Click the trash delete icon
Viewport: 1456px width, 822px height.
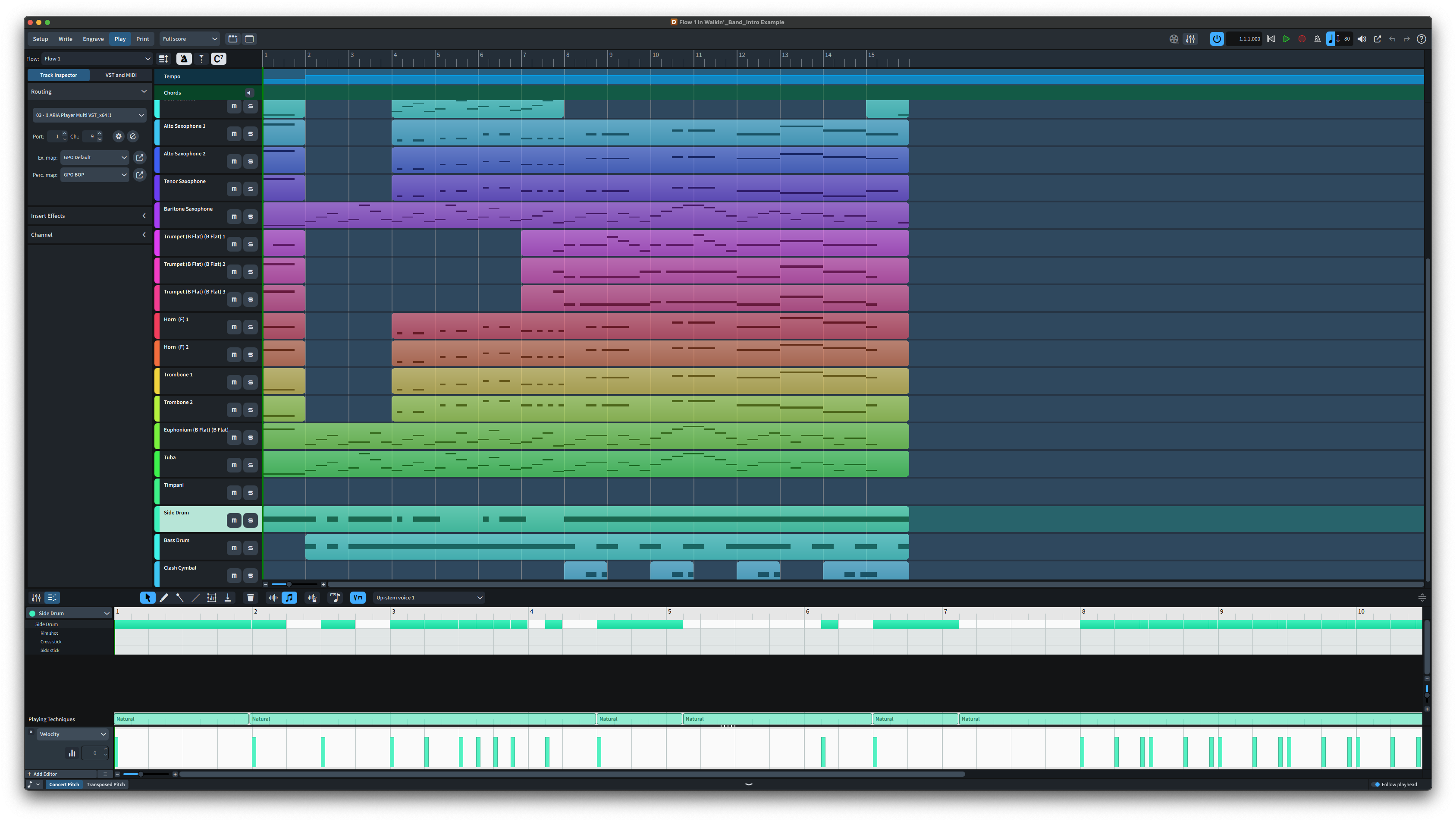coord(251,598)
